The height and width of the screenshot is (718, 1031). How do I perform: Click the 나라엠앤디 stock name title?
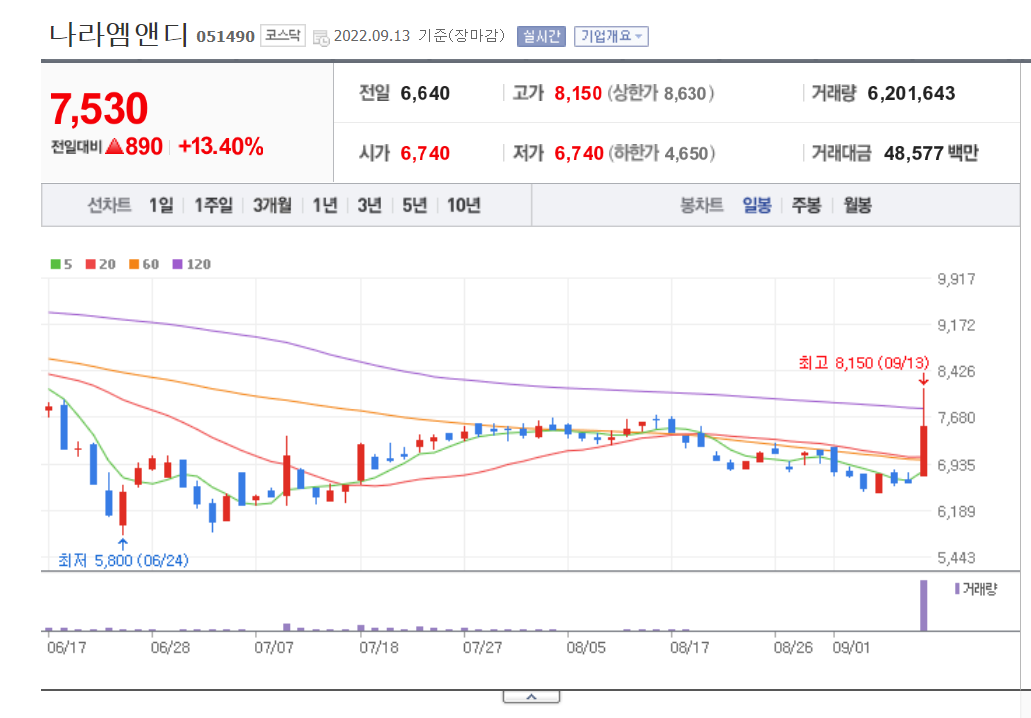118,34
